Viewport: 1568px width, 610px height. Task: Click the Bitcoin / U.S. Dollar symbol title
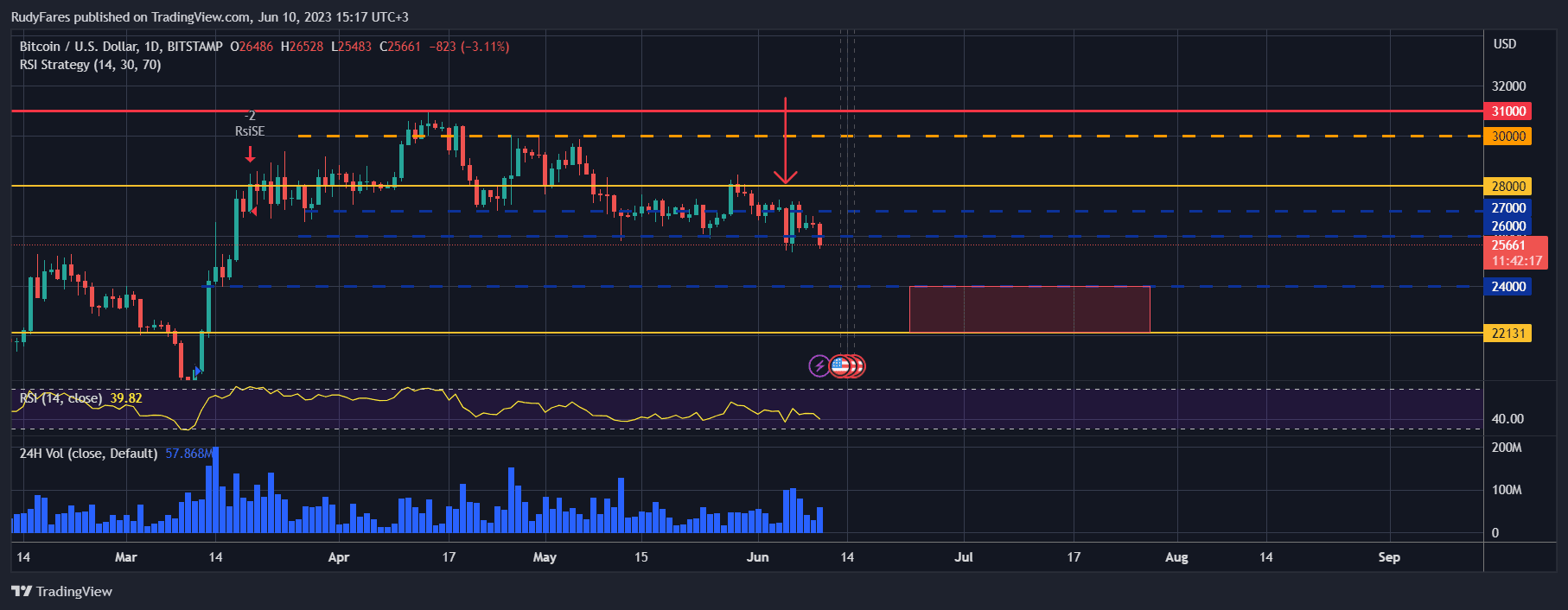point(121,47)
